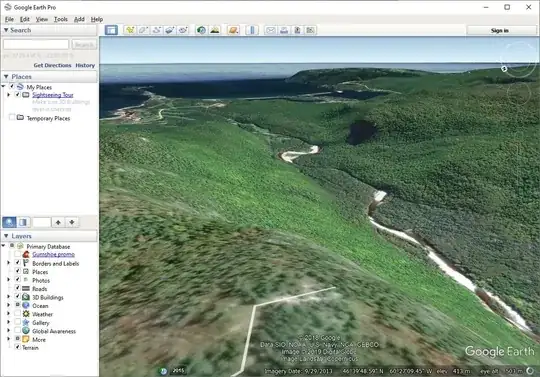The width and height of the screenshot is (540, 377).
Task: Expand the 3D Buildings layer tree
Action: click(x=9, y=297)
